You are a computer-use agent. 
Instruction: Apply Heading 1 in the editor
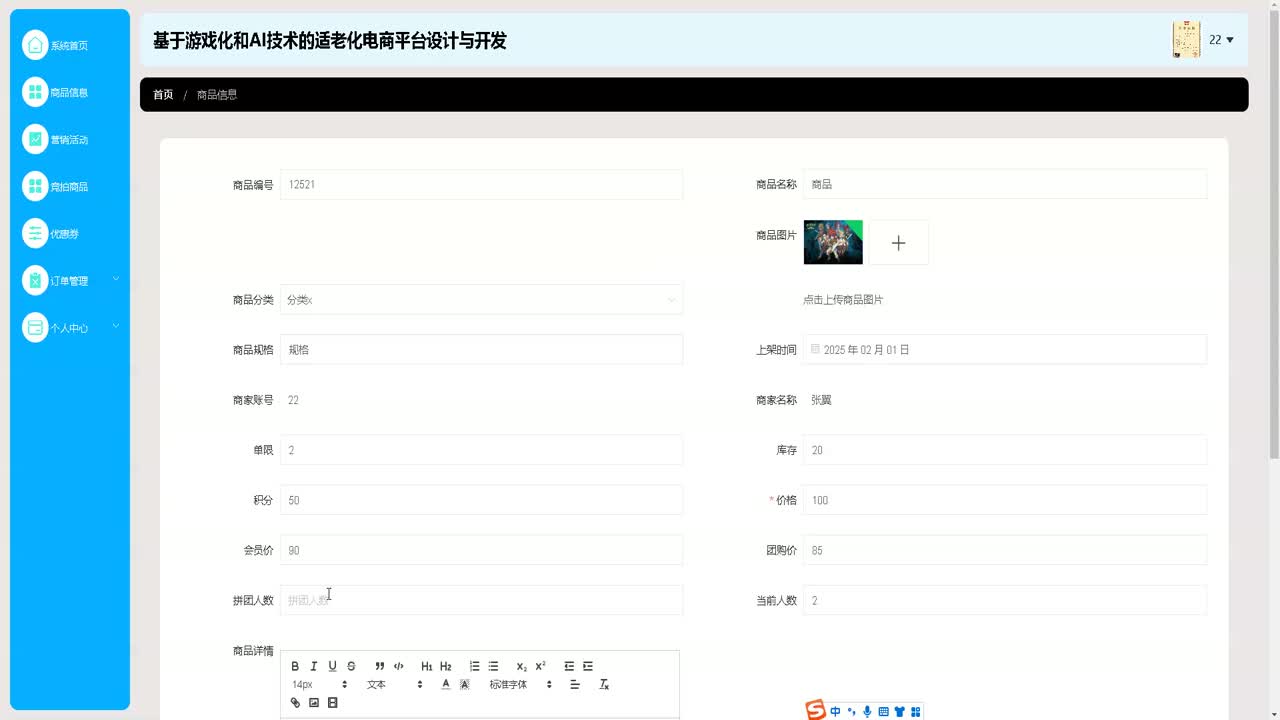(427, 666)
